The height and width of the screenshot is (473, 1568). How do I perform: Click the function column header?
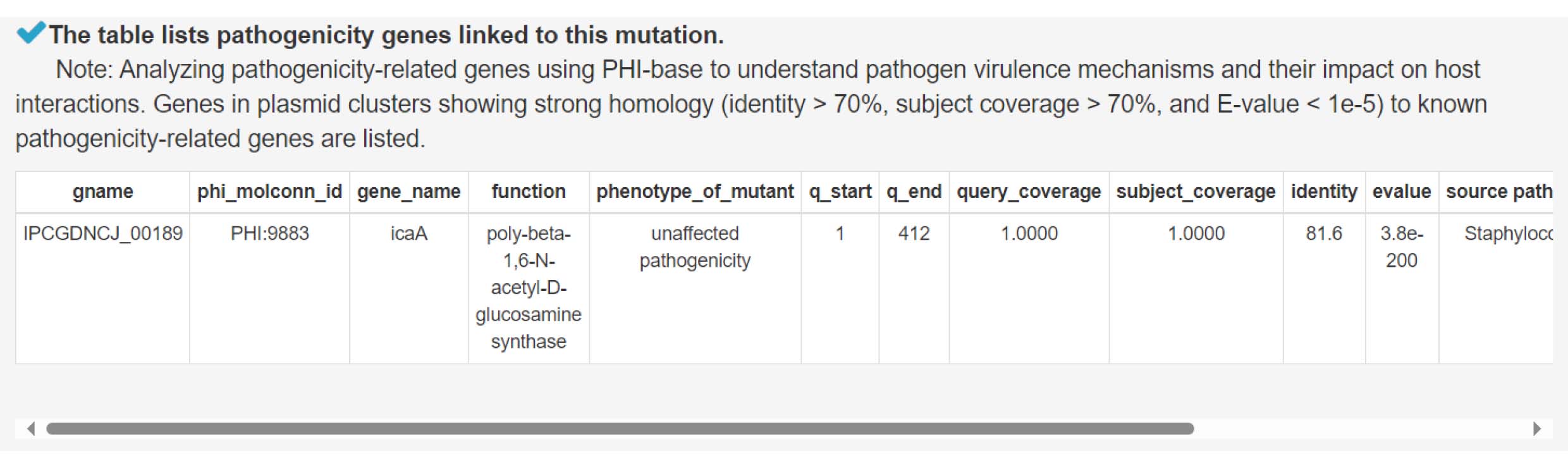(x=529, y=192)
